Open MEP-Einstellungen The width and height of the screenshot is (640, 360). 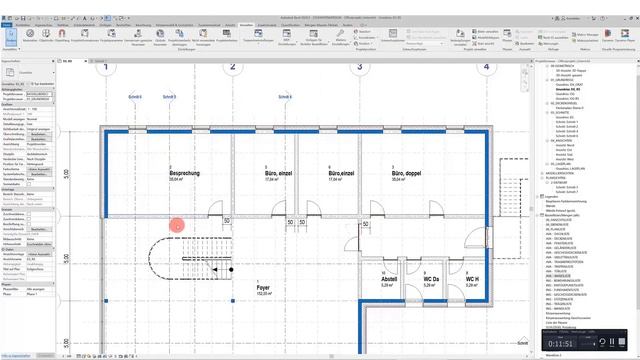(287, 37)
